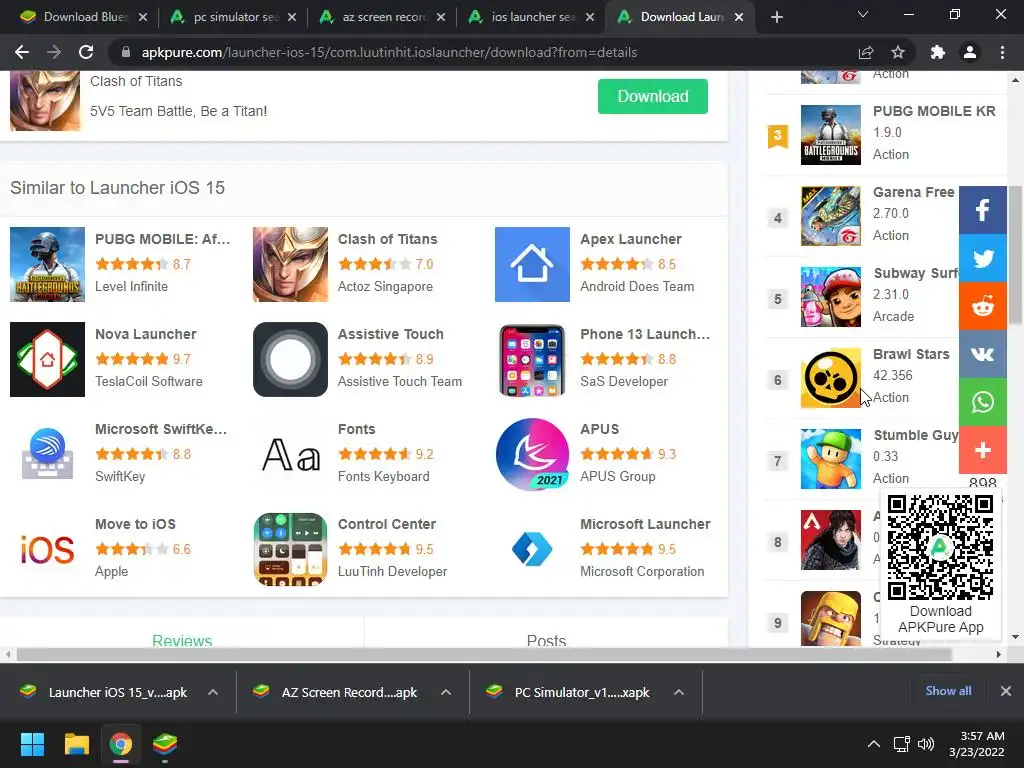This screenshot has width=1024, height=768.
Task: Switch to the az screen recorder tab
Action: (381, 17)
